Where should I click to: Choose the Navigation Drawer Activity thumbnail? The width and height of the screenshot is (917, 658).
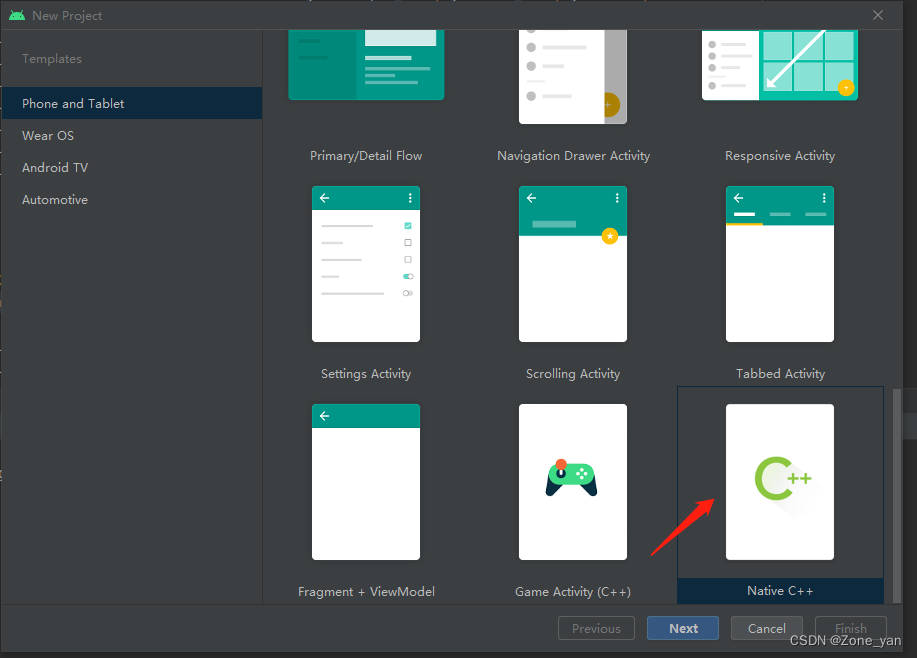click(x=573, y=77)
